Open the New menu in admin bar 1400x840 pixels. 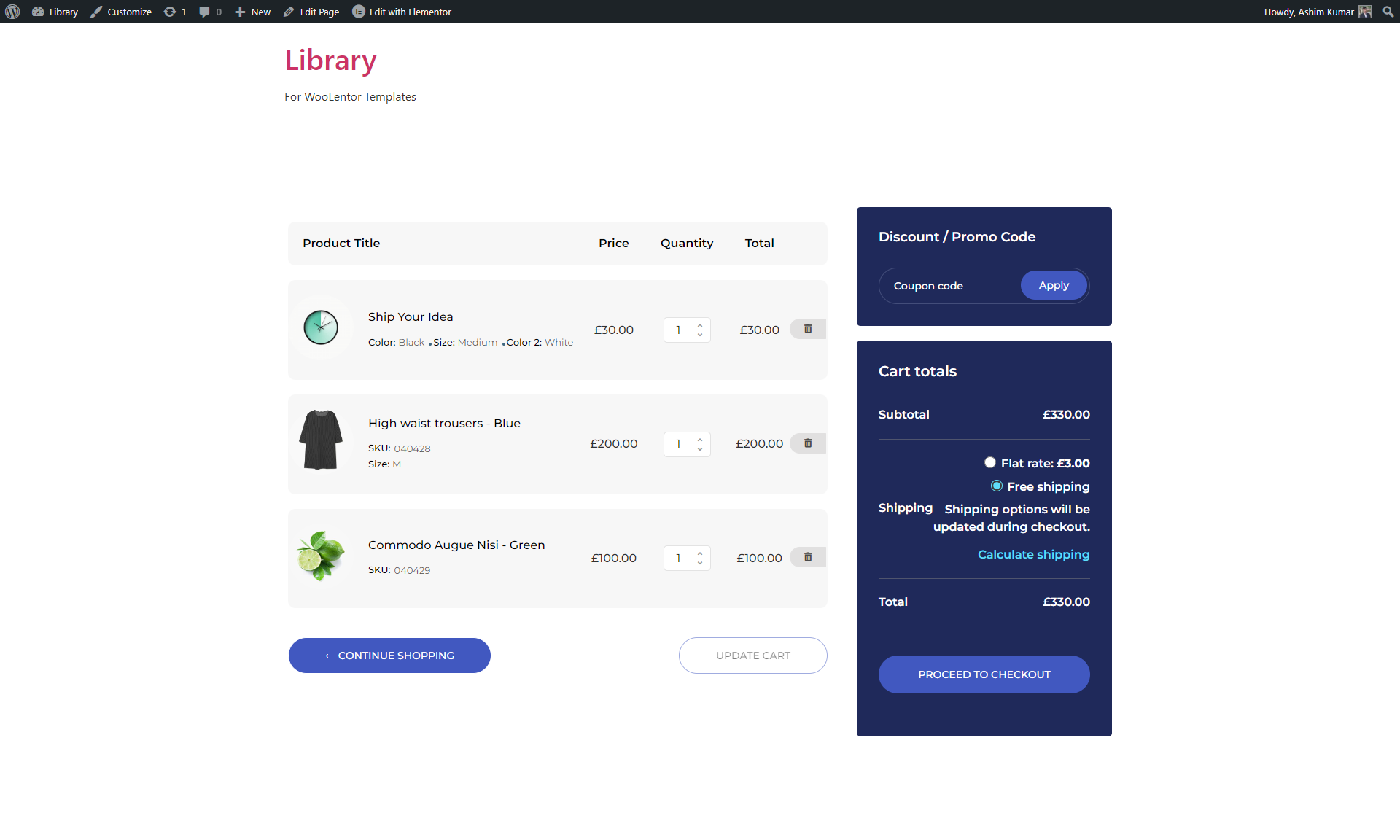pos(253,12)
